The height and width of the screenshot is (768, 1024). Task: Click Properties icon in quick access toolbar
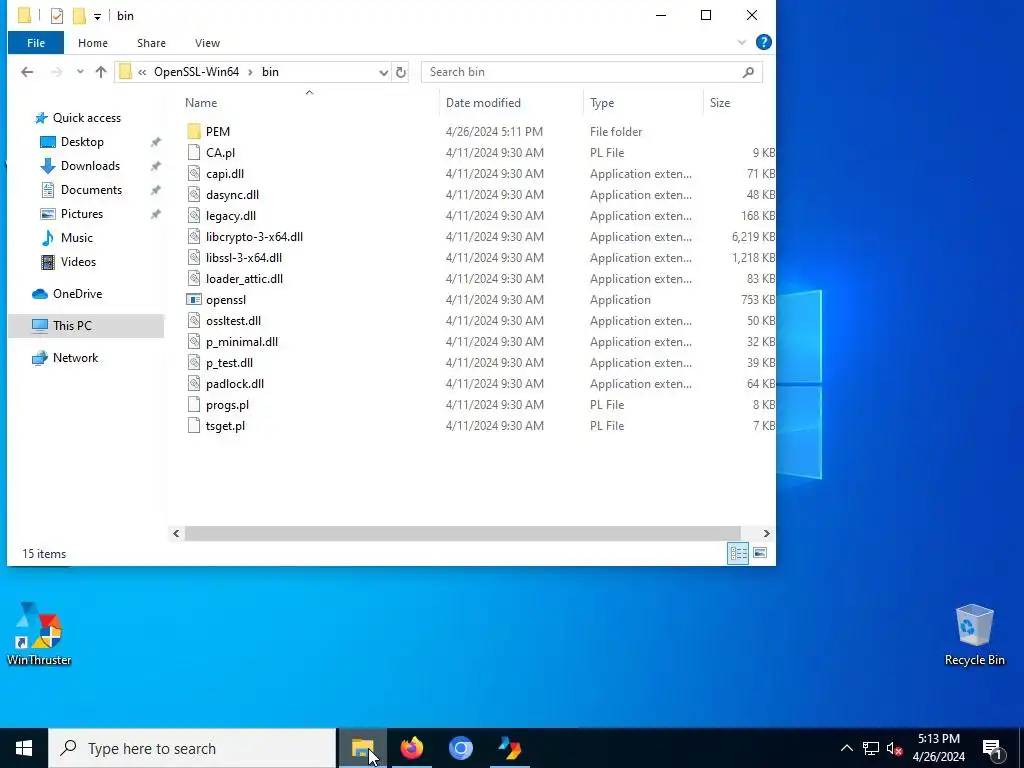[57, 16]
